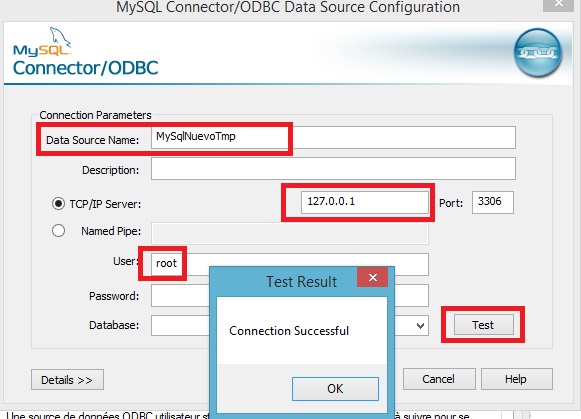
Task: Click the 'Connection Parameters' group label
Action: point(95,115)
